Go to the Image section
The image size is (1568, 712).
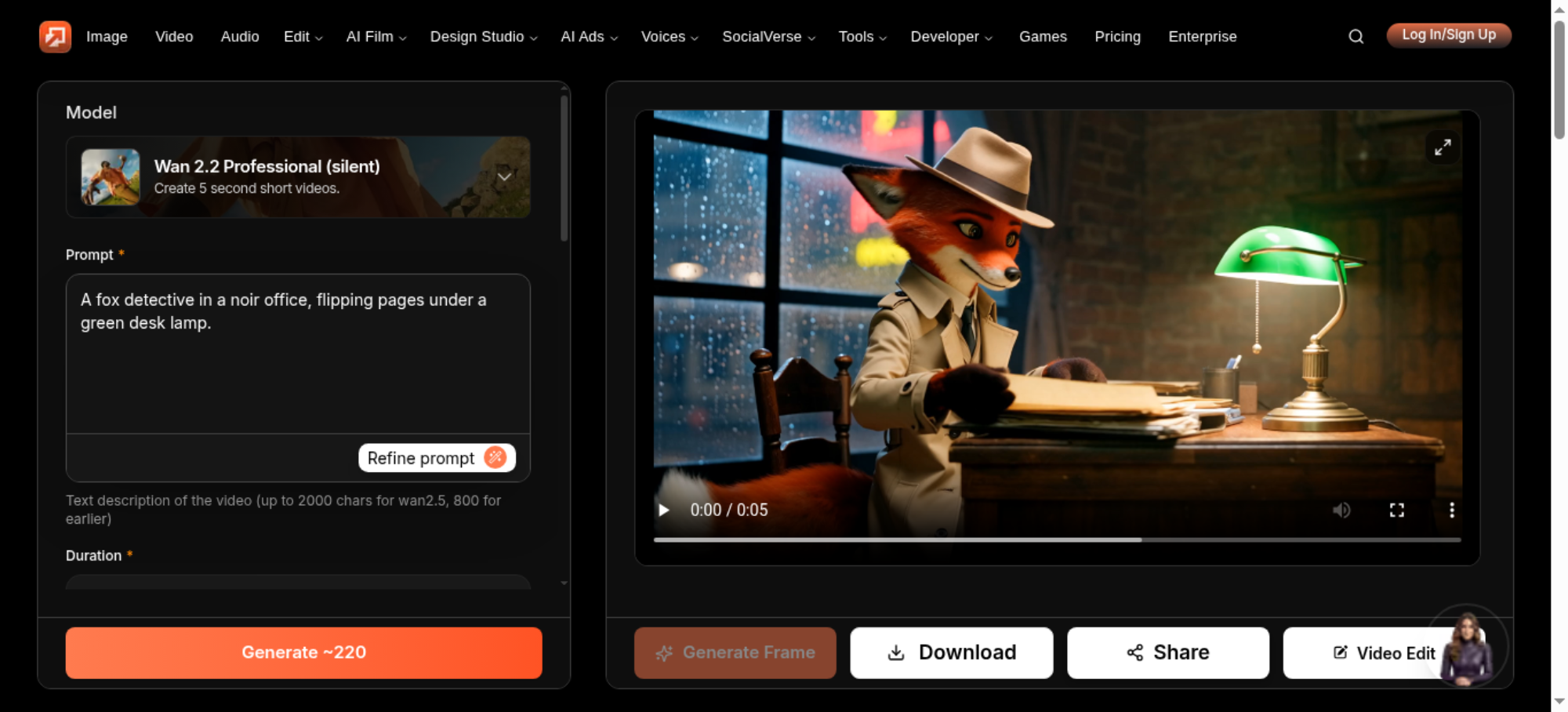[x=107, y=36]
